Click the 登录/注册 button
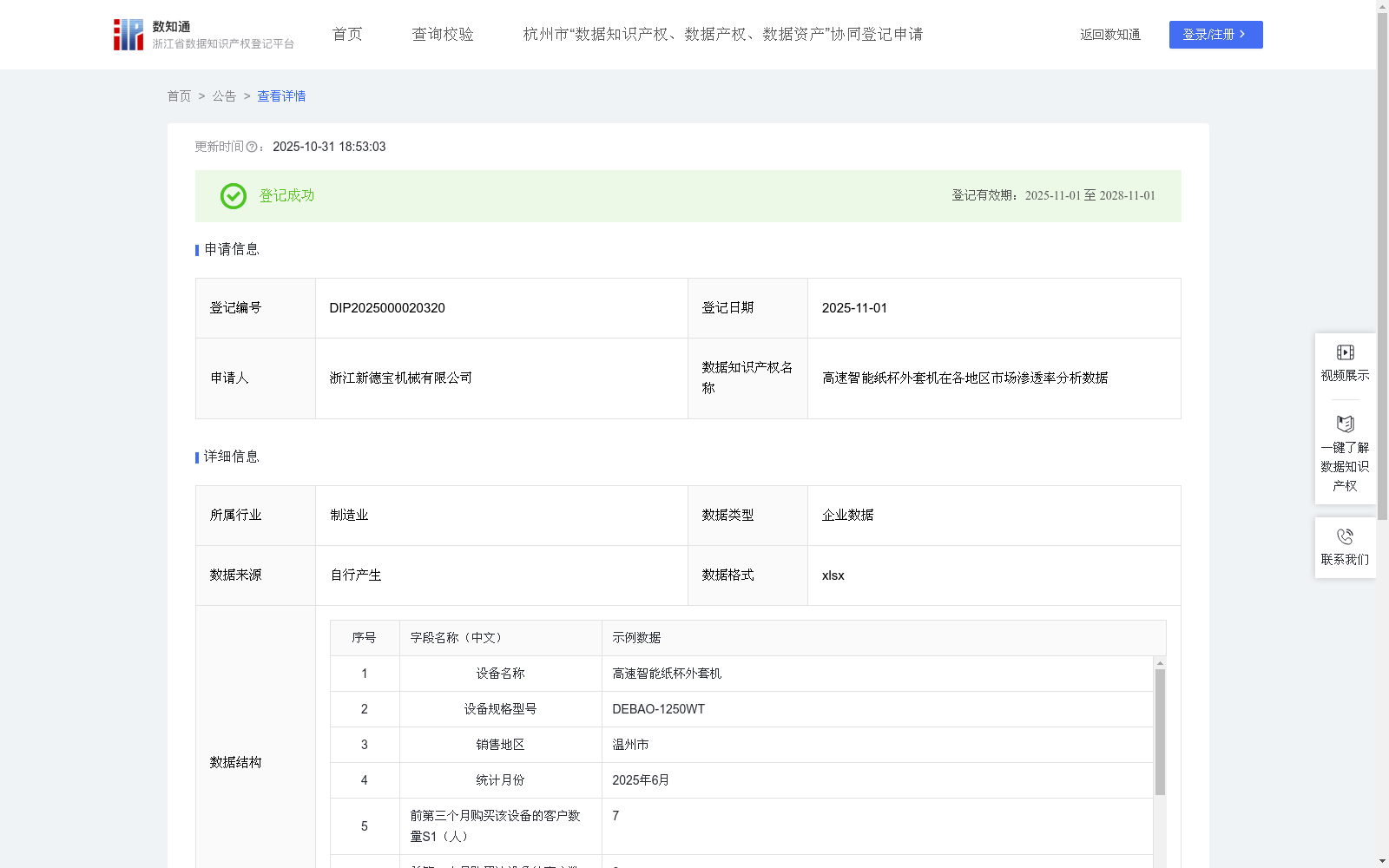 1215,35
